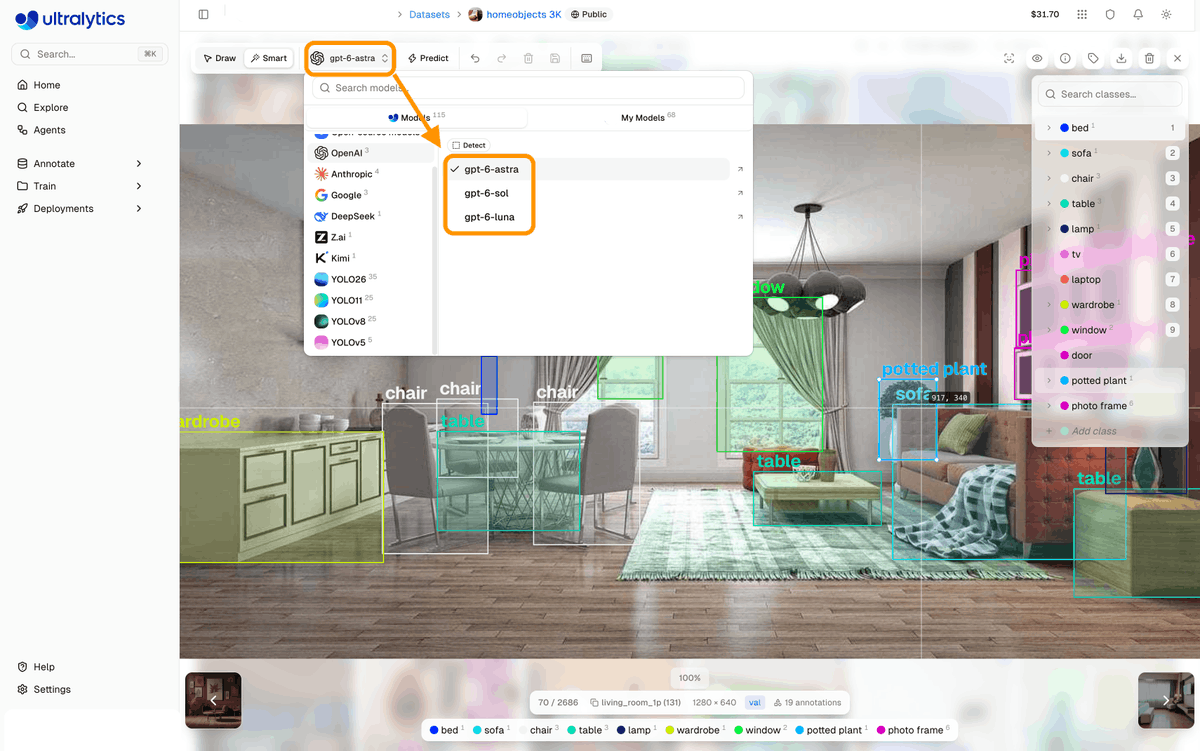Click the fit-to-screen focus icon
This screenshot has width=1200, height=751.
pos(1009,59)
